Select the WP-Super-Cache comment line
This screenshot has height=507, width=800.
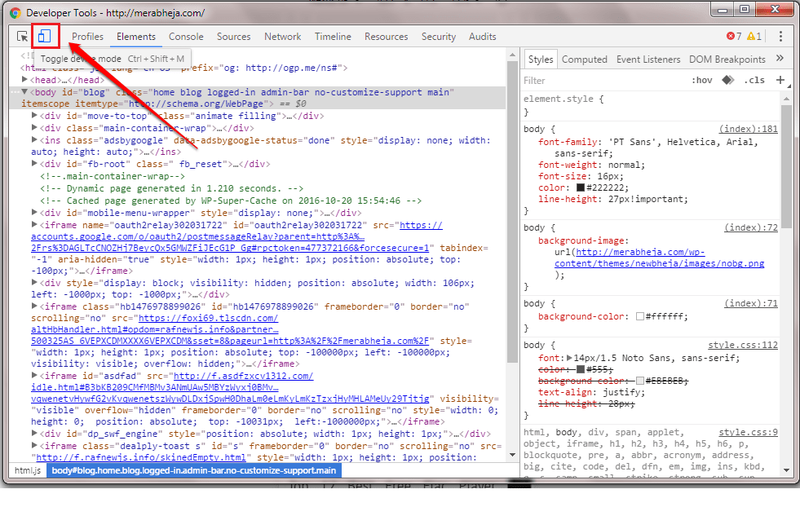[x=231, y=201]
